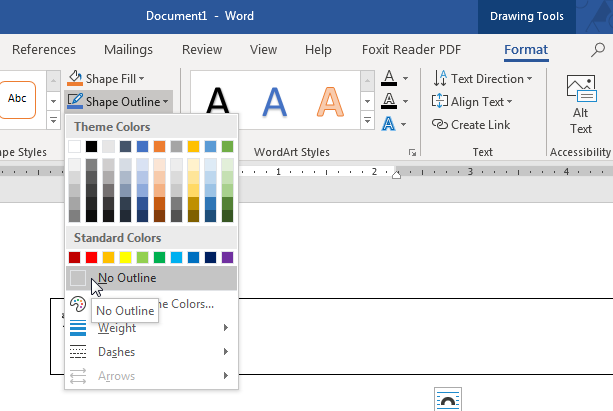
Task: Open the Align Text dropdown
Action: (x=472, y=101)
